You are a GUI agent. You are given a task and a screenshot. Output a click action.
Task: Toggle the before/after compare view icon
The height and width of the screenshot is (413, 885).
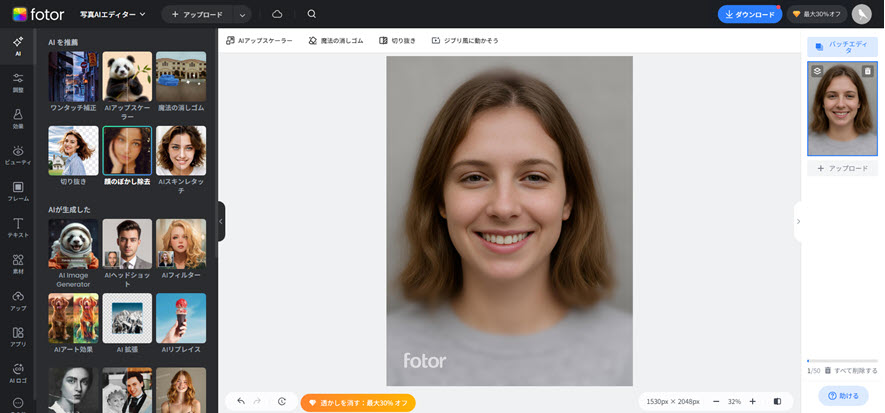[778, 401]
